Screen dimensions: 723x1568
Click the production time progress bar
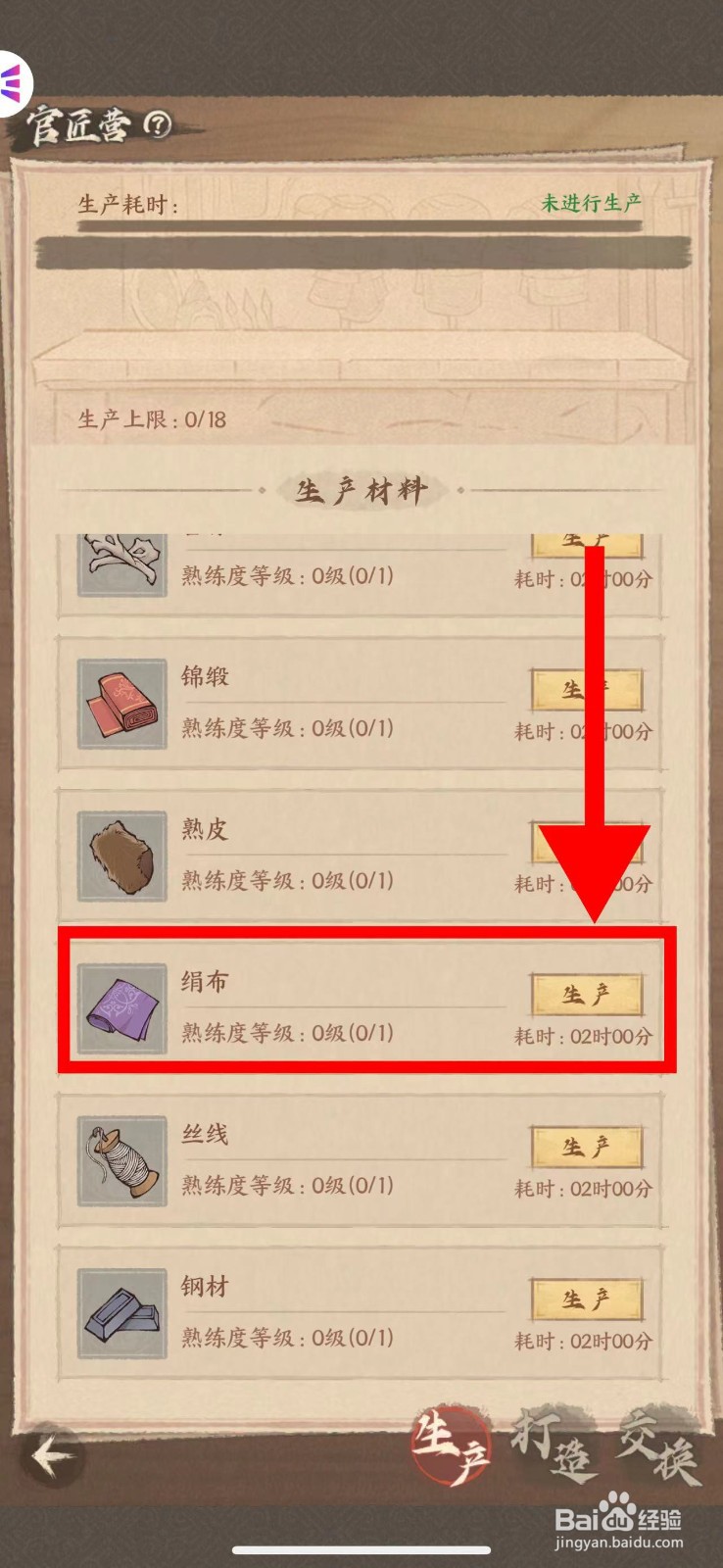[361, 252]
